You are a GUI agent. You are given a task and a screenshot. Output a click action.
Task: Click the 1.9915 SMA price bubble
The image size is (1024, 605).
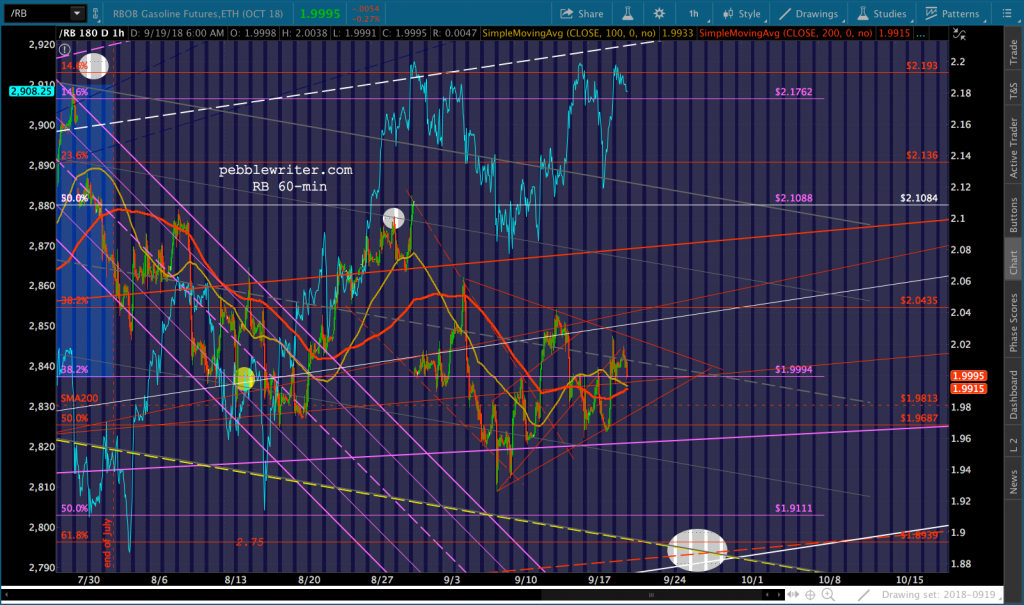pos(968,388)
